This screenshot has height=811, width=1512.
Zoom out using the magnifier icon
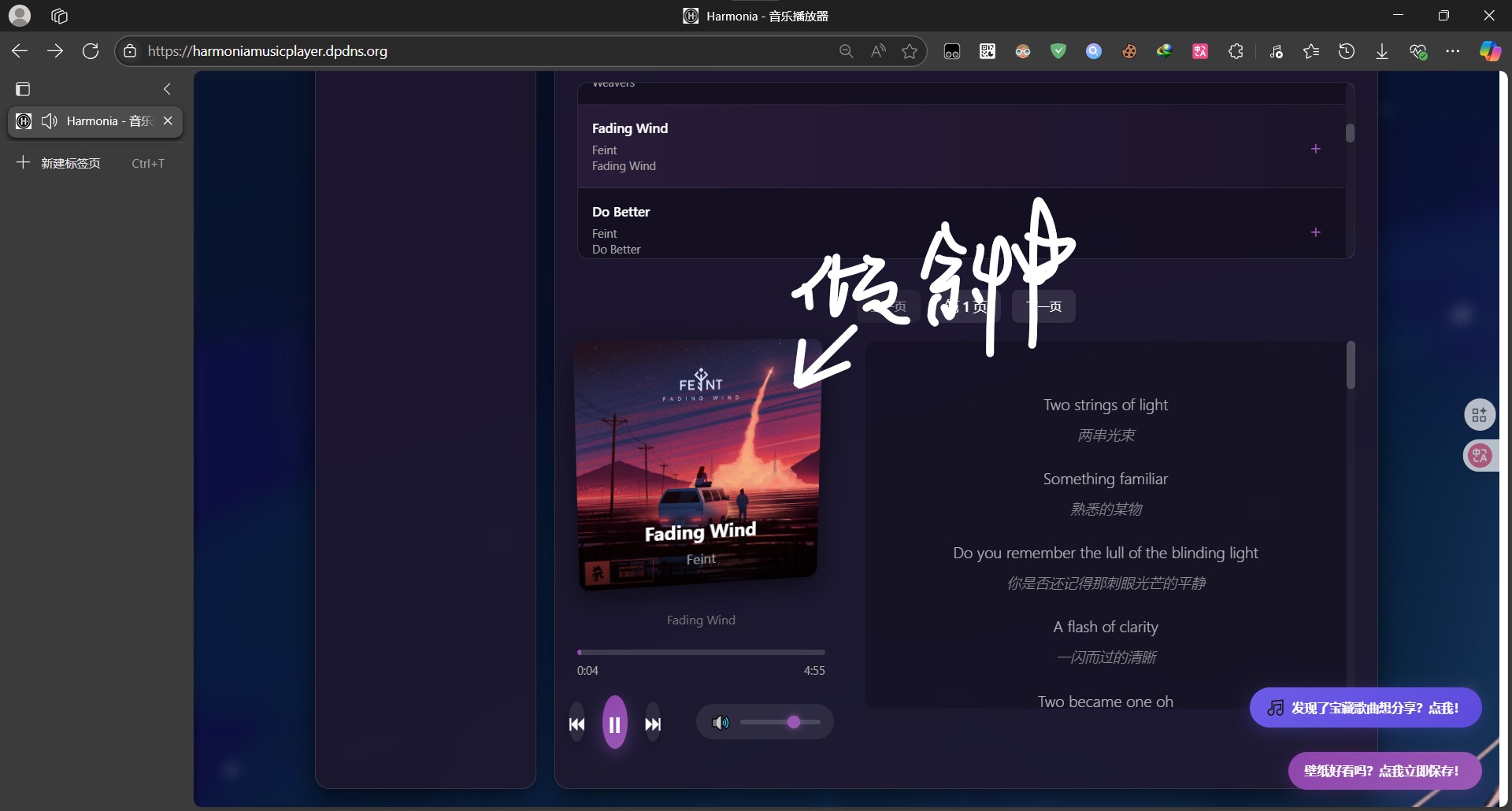pos(846,51)
